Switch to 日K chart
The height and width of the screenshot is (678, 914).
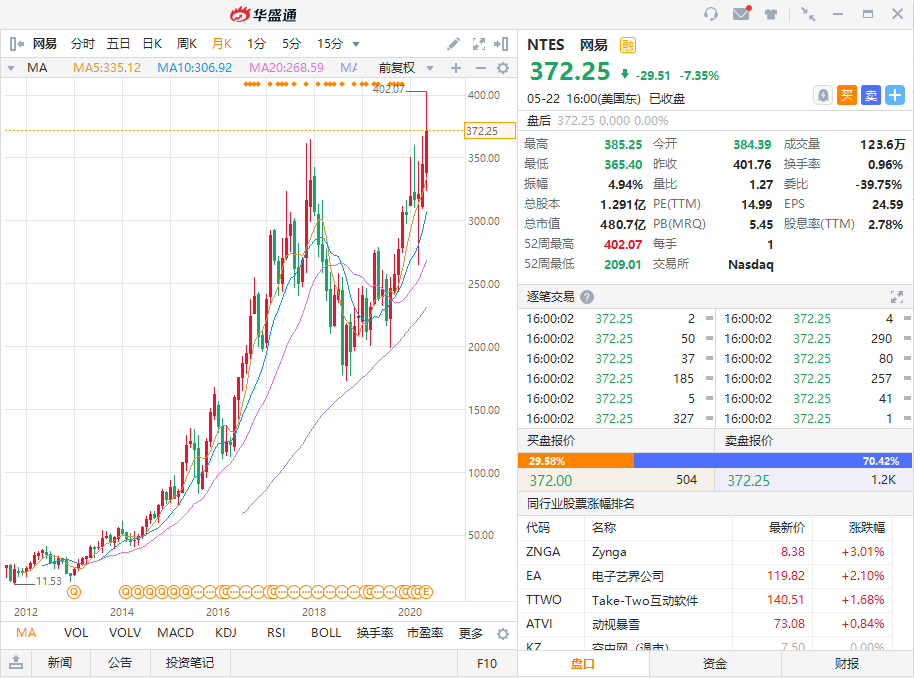point(152,44)
